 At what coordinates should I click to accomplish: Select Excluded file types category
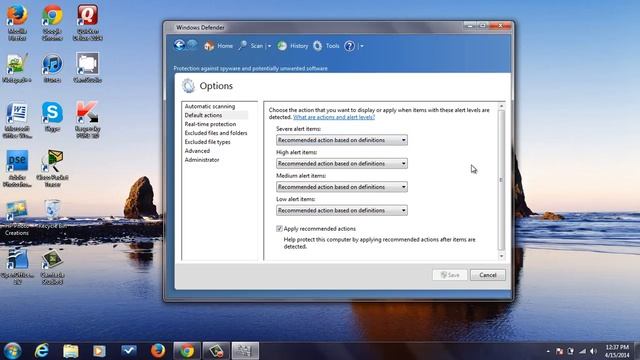pos(207,142)
